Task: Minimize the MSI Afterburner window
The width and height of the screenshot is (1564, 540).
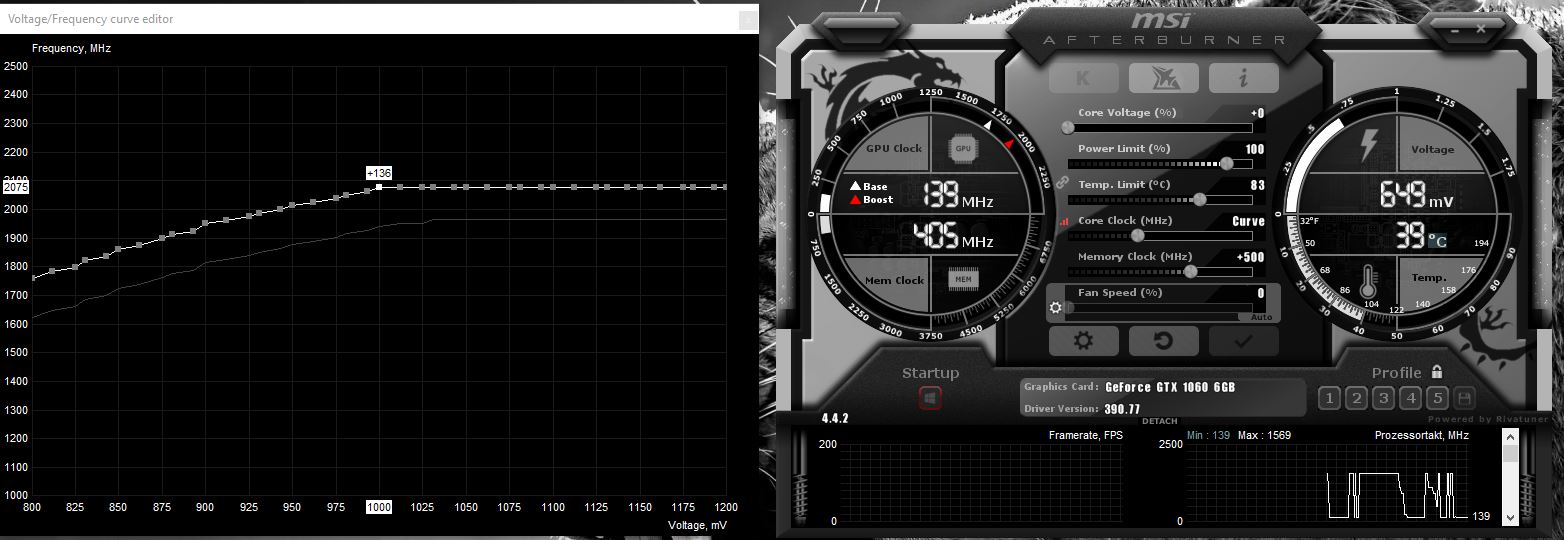Action: click(1454, 29)
